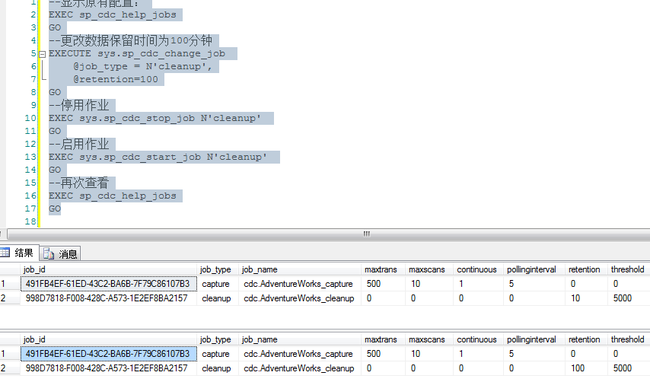Screen dimensions: 650x382
Task: Select row header 2 in first grid
Action: [10, 298]
